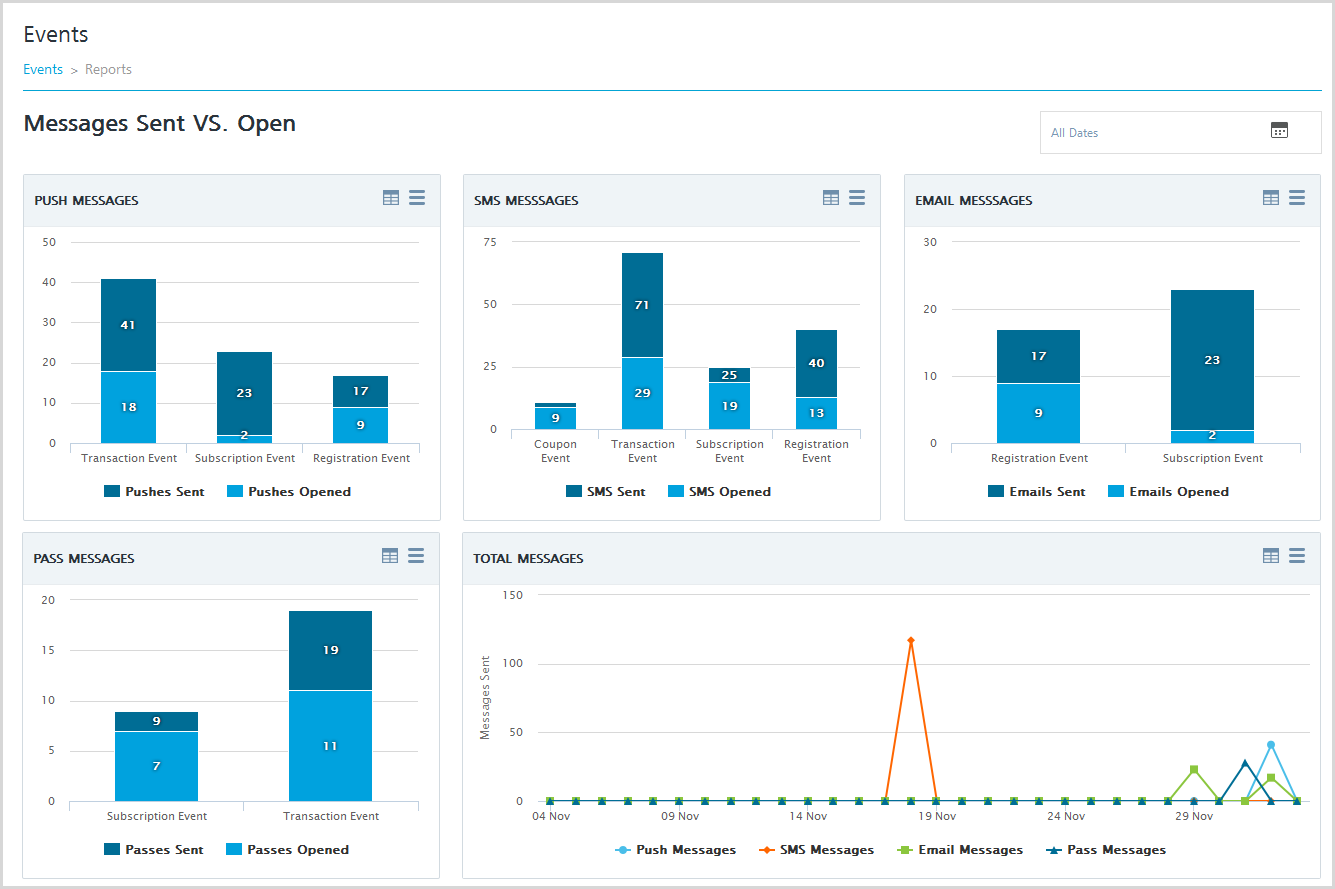Click the SMS spike point on 18 Nov

point(910,640)
